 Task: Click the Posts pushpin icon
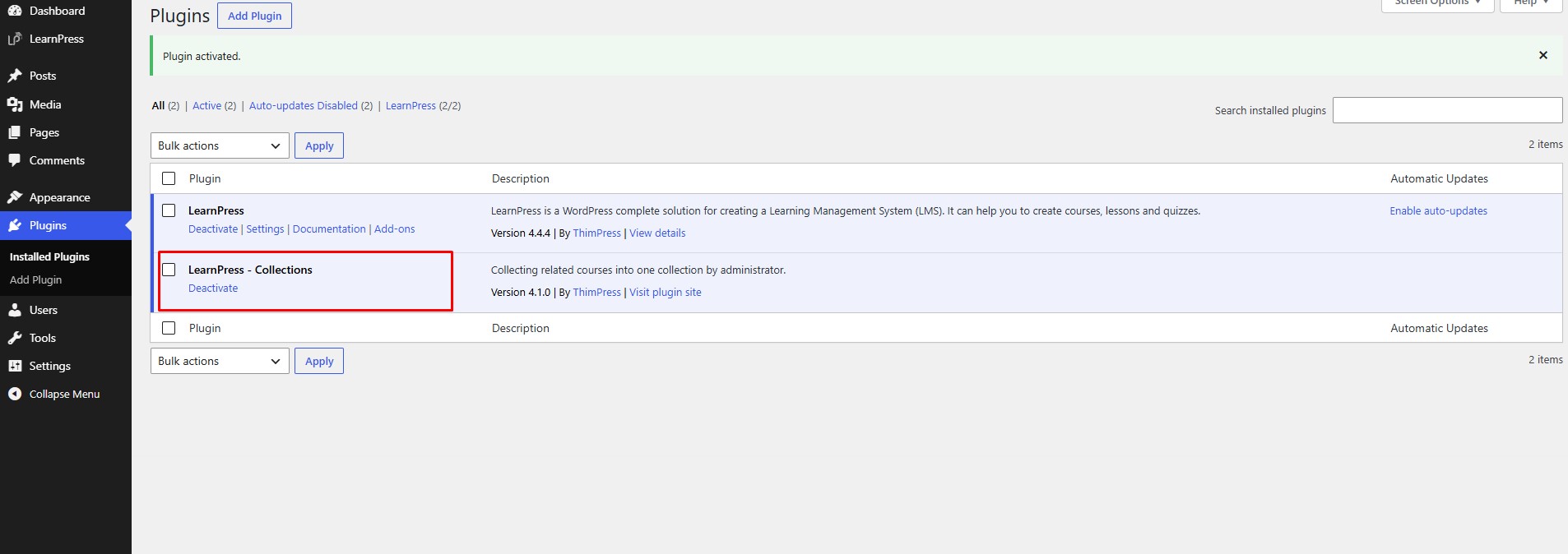[15, 76]
